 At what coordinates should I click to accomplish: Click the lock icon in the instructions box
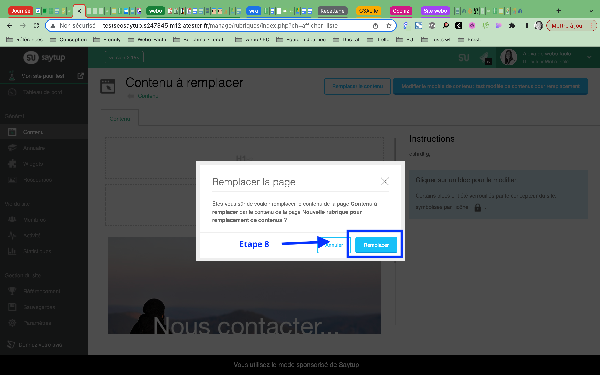(x=478, y=207)
